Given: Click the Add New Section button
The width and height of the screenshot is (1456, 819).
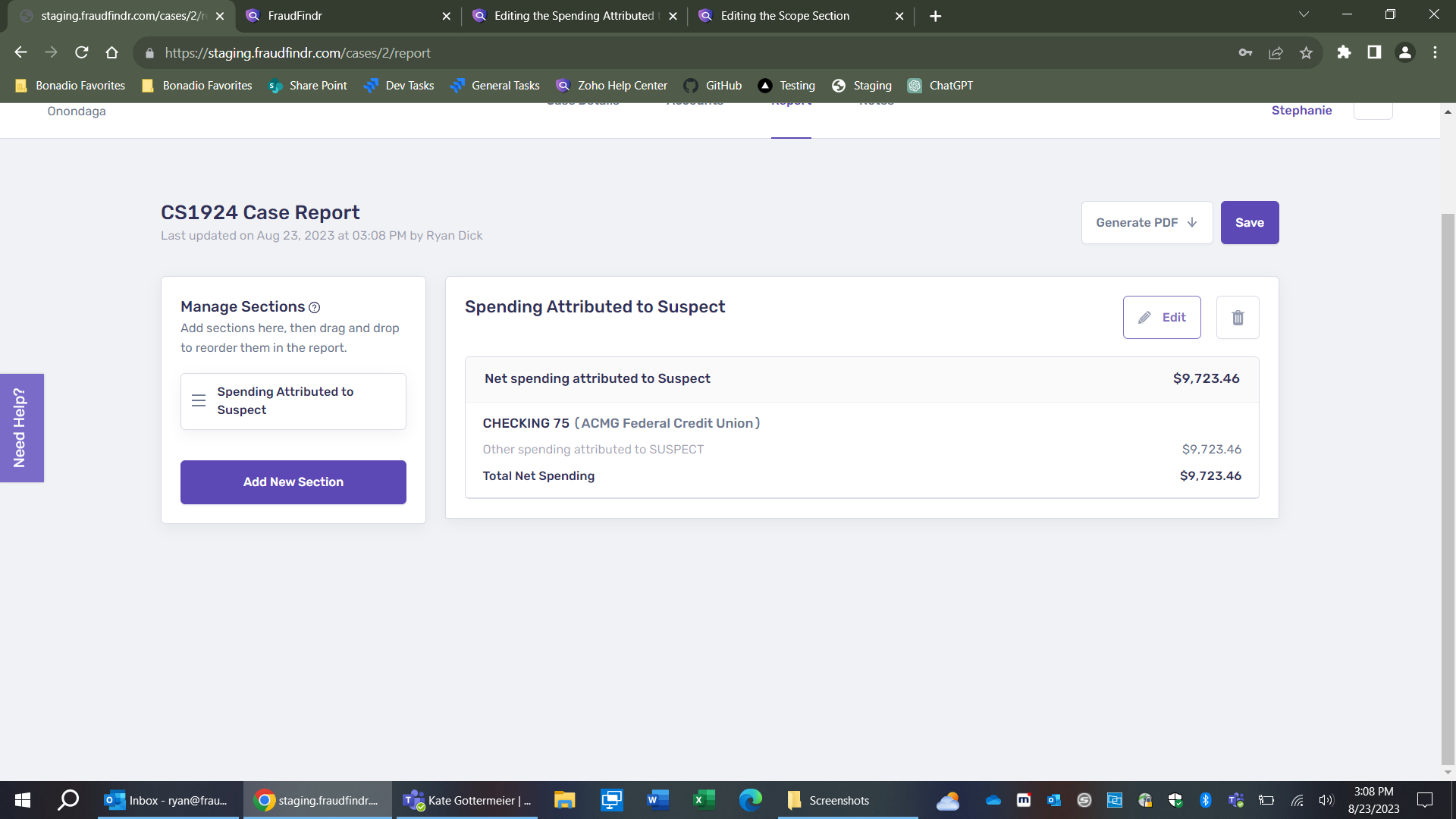Looking at the screenshot, I should (293, 482).
